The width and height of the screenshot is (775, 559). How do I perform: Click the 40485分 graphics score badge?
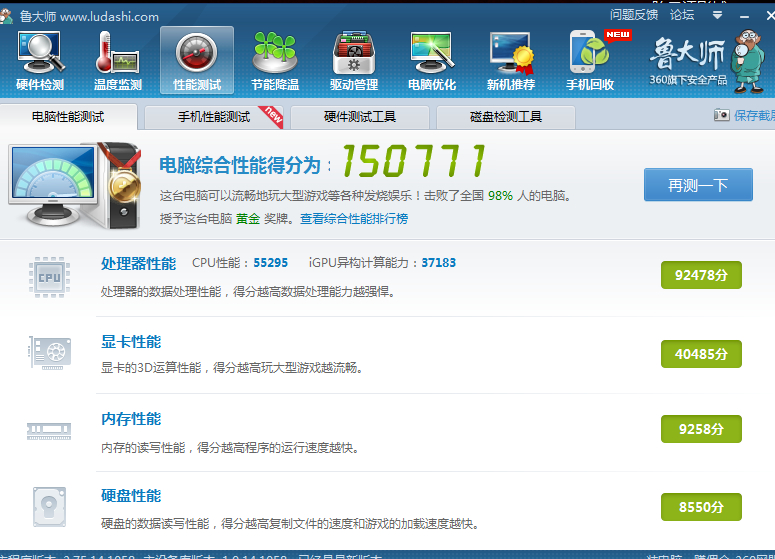[701, 354]
